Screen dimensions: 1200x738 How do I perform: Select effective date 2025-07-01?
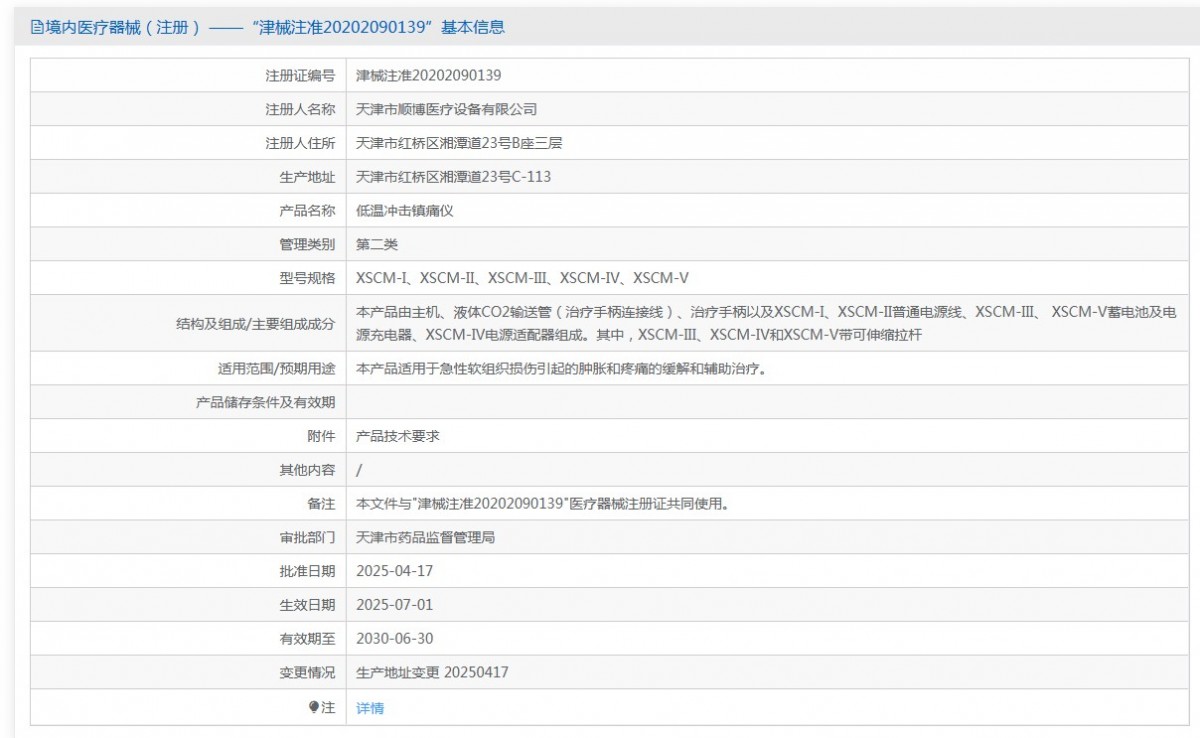click(395, 605)
